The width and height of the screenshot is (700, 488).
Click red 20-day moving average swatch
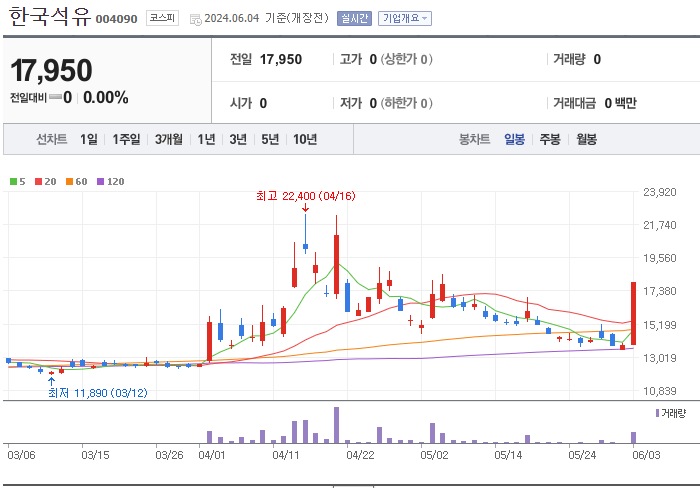click(38, 181)
